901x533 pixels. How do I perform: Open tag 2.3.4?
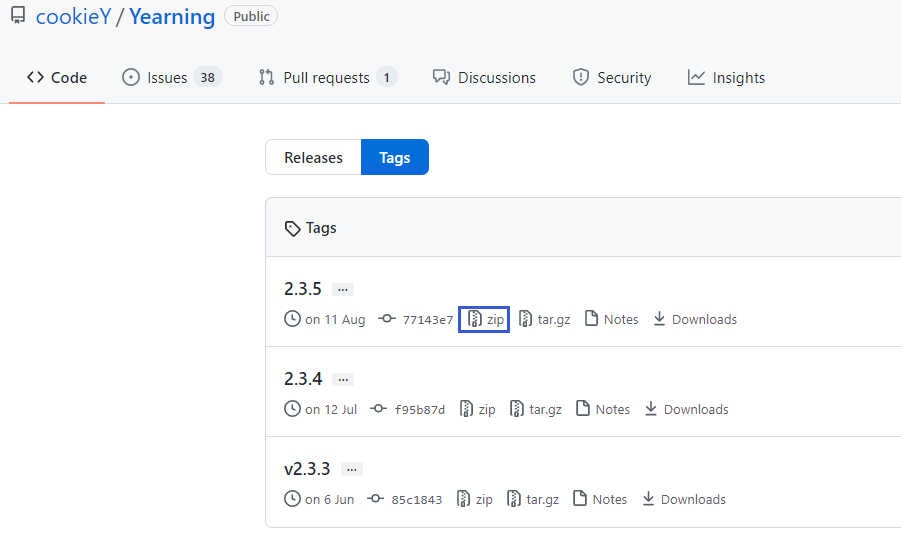tap(303, 379)
